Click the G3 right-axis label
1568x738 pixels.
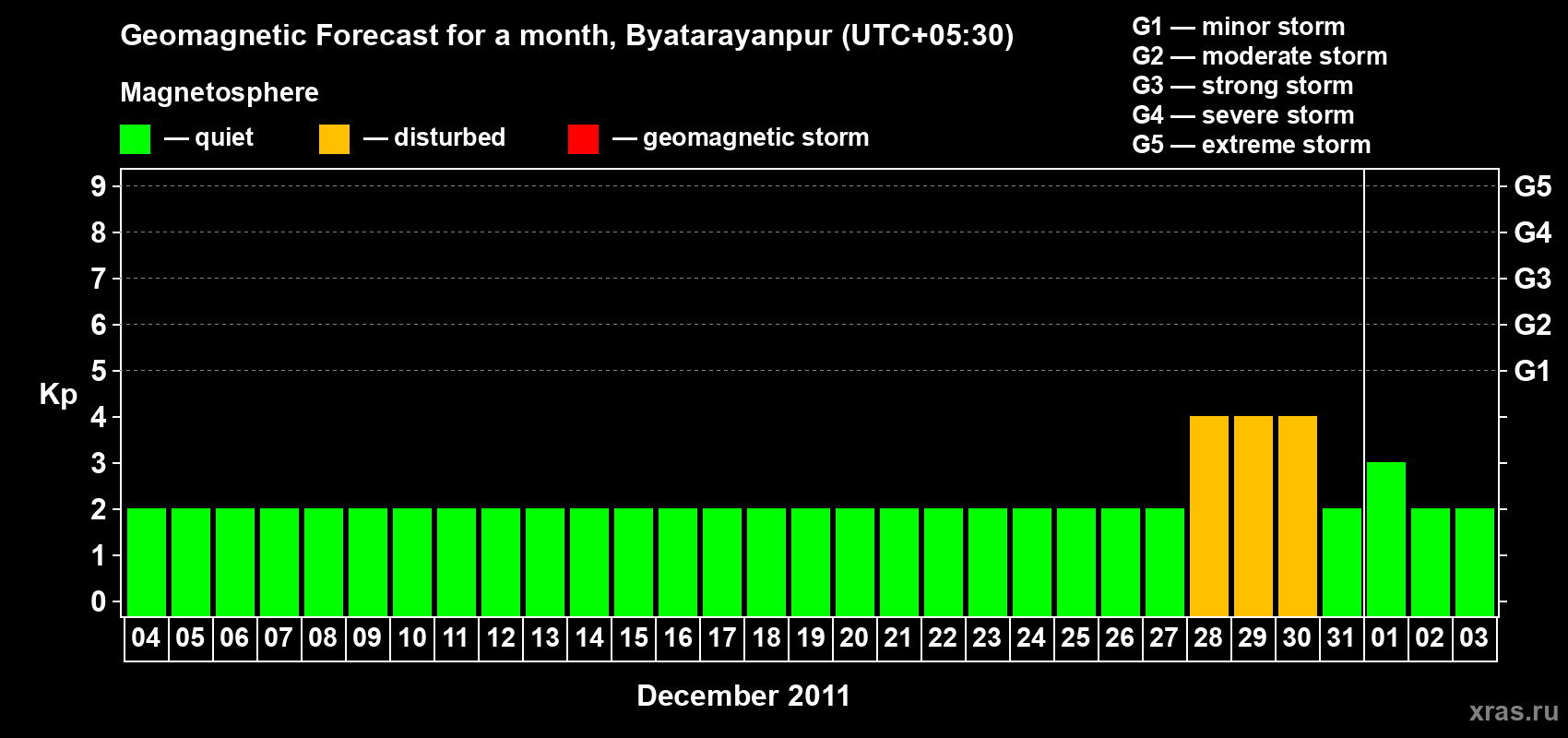tap(1532, 279)
